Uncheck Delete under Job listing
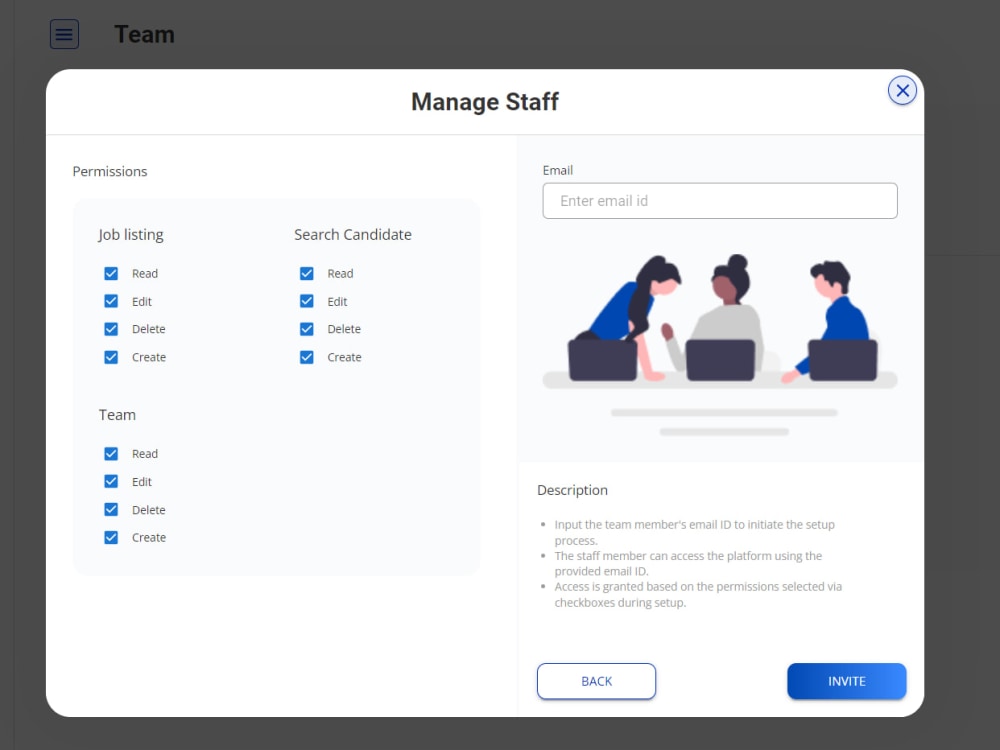This screenshot has width=1000, height=750. [x=111, y=329]
